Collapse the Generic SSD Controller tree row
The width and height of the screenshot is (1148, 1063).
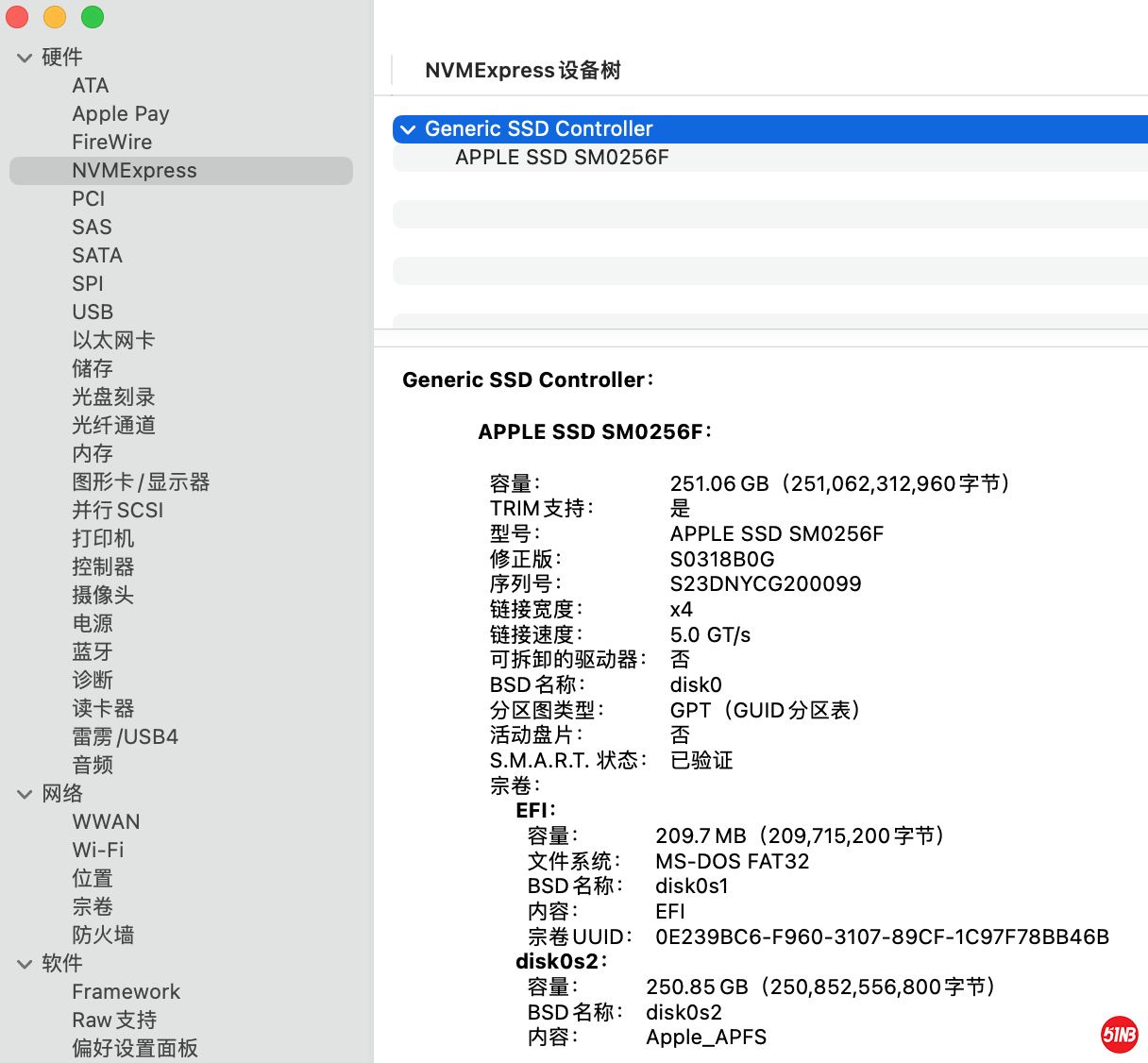point(408,129)
